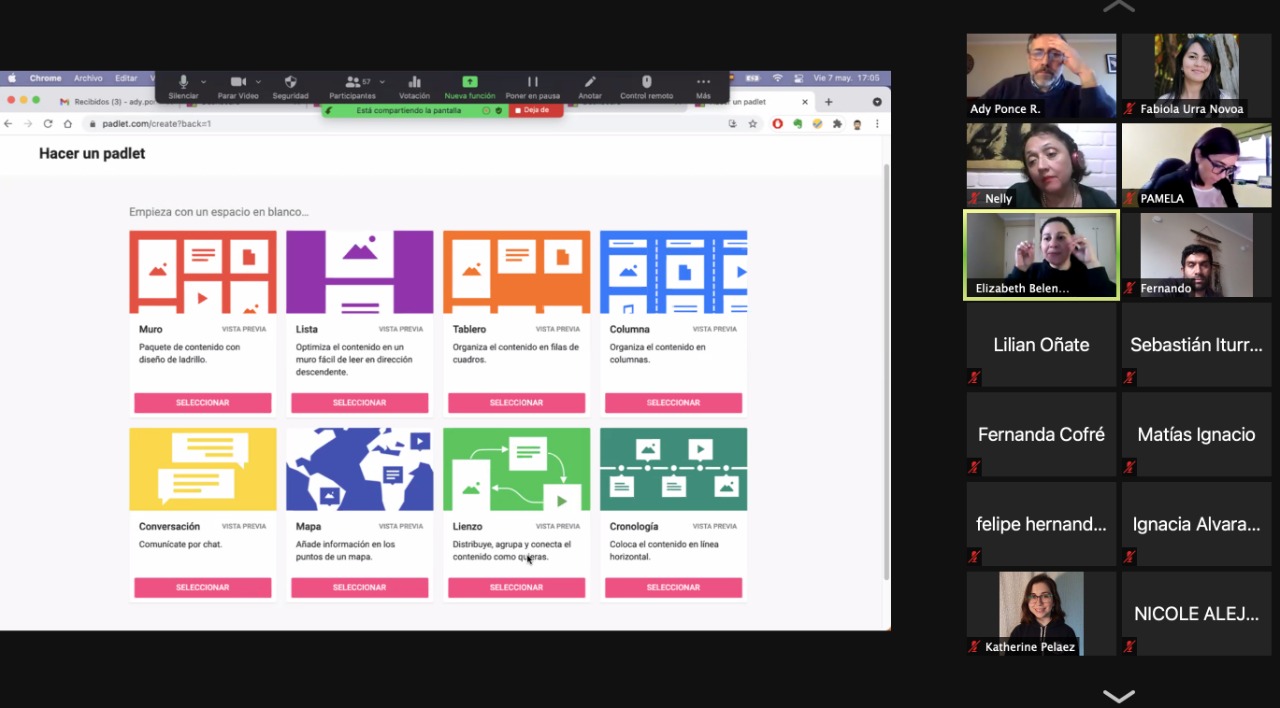Select Fabiola Urra Novoa video tile
The width and height of the screenshot is (1280, 708).
point(1196,76)
